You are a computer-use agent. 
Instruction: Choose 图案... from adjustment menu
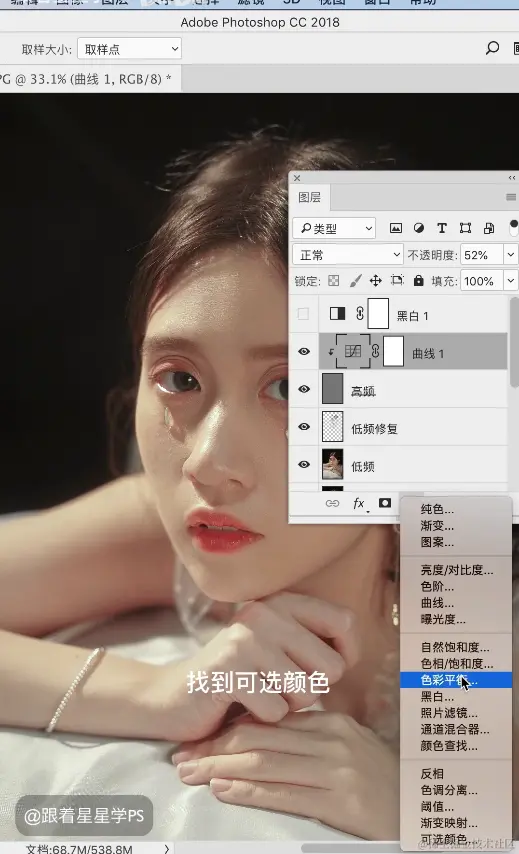click(x=456, y=542)
